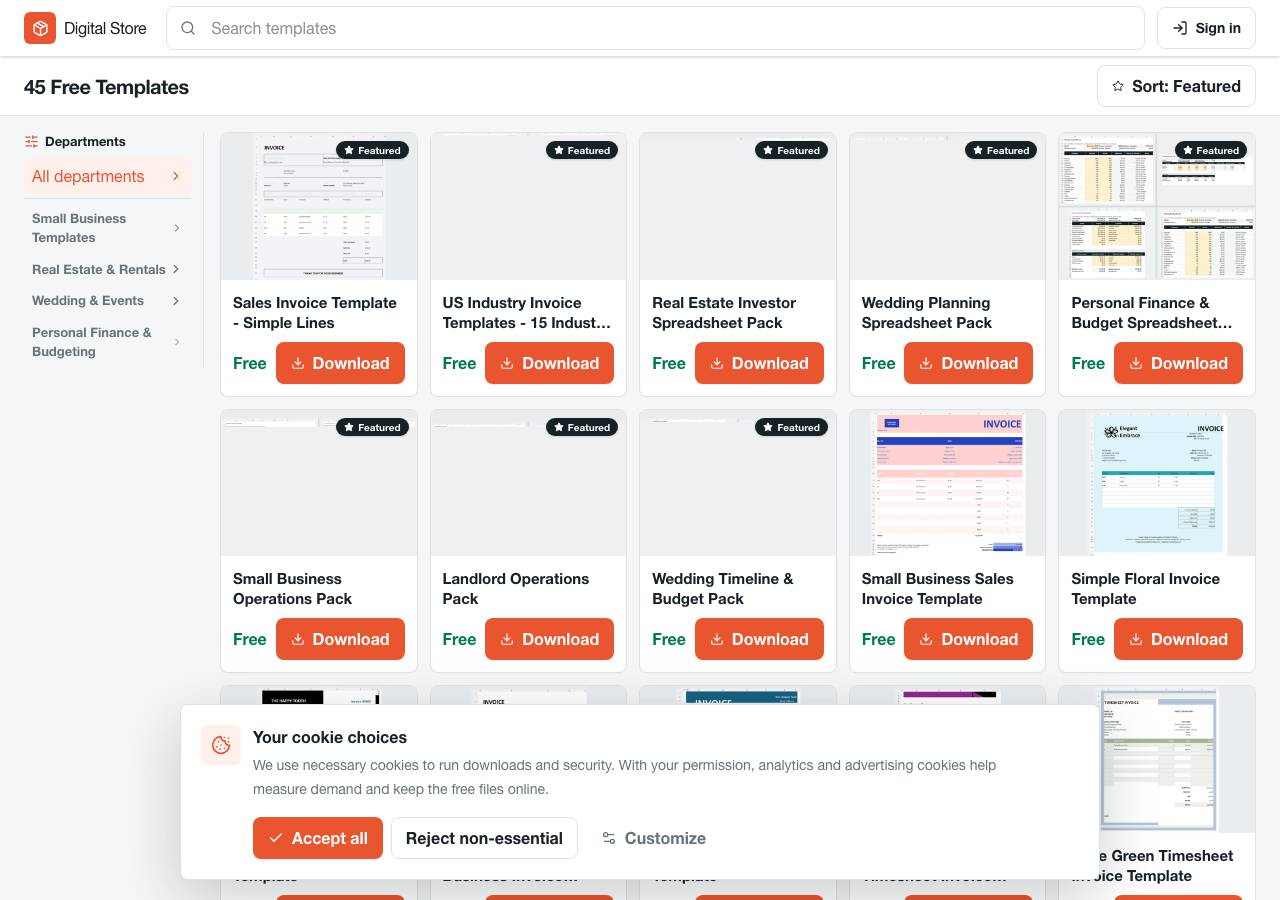1280x900 pixels.
Task: Expand Personal Finance & Budgeting department
Action: point(108,342)
